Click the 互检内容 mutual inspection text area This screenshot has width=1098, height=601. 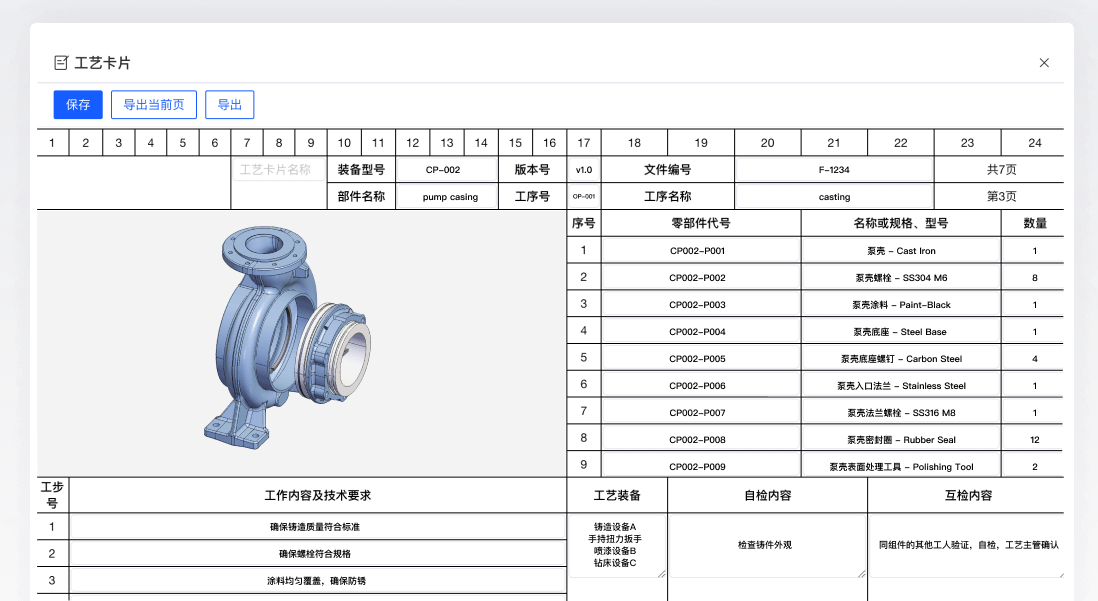pos(966,546)
